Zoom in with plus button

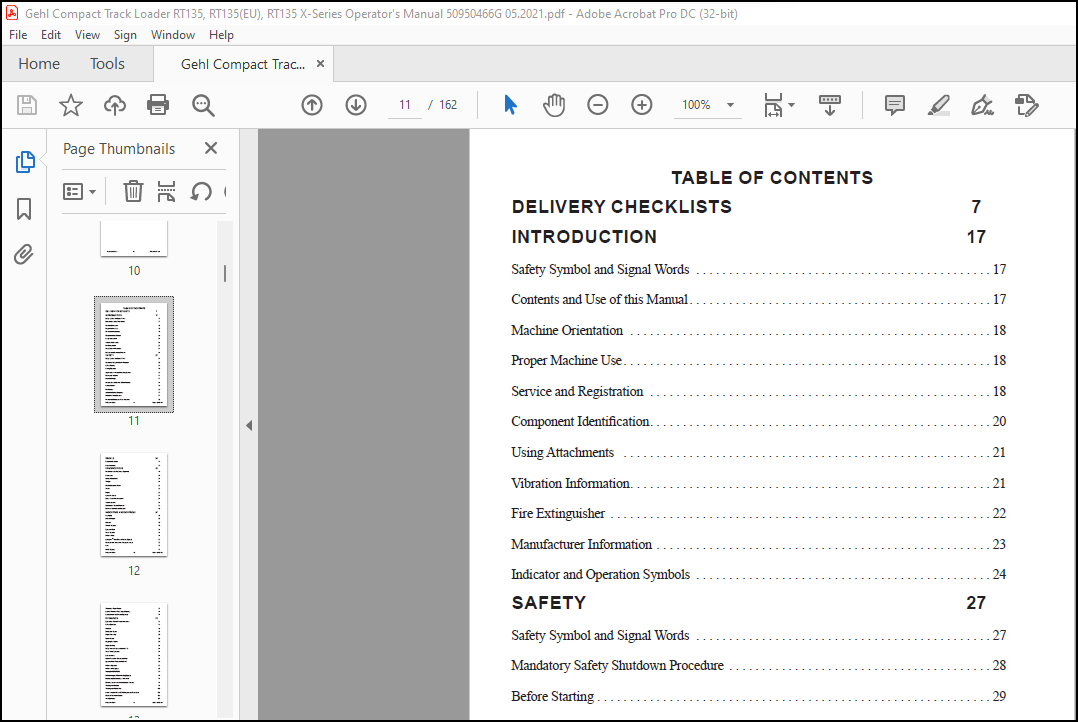(x=642, y=105)
